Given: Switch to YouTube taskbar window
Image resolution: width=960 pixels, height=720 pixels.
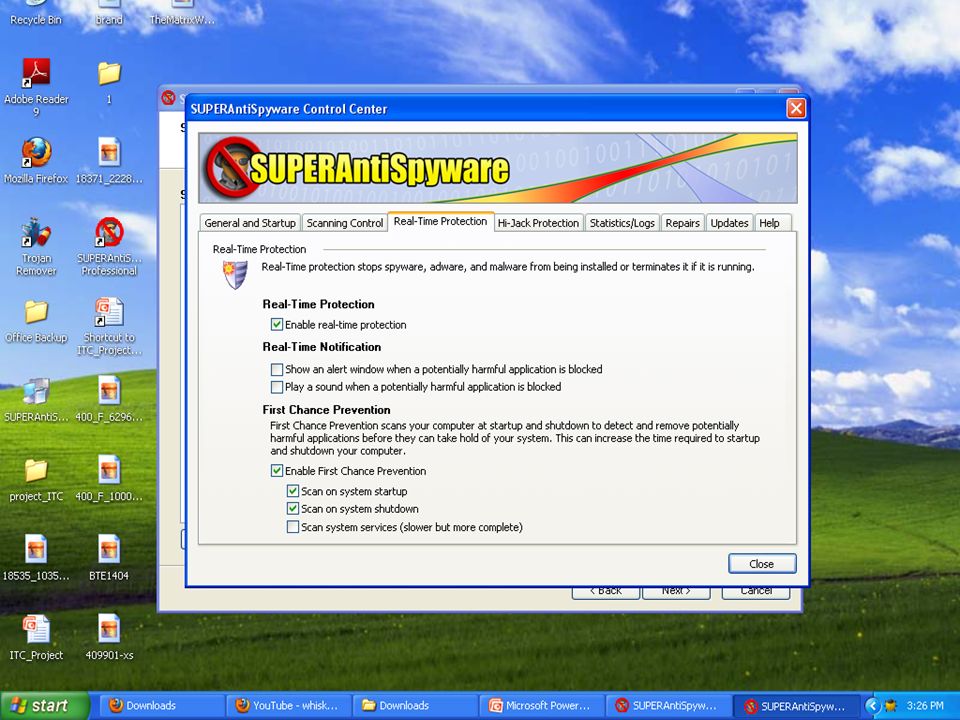Looking at the screenshot, I should click(289, 705).
